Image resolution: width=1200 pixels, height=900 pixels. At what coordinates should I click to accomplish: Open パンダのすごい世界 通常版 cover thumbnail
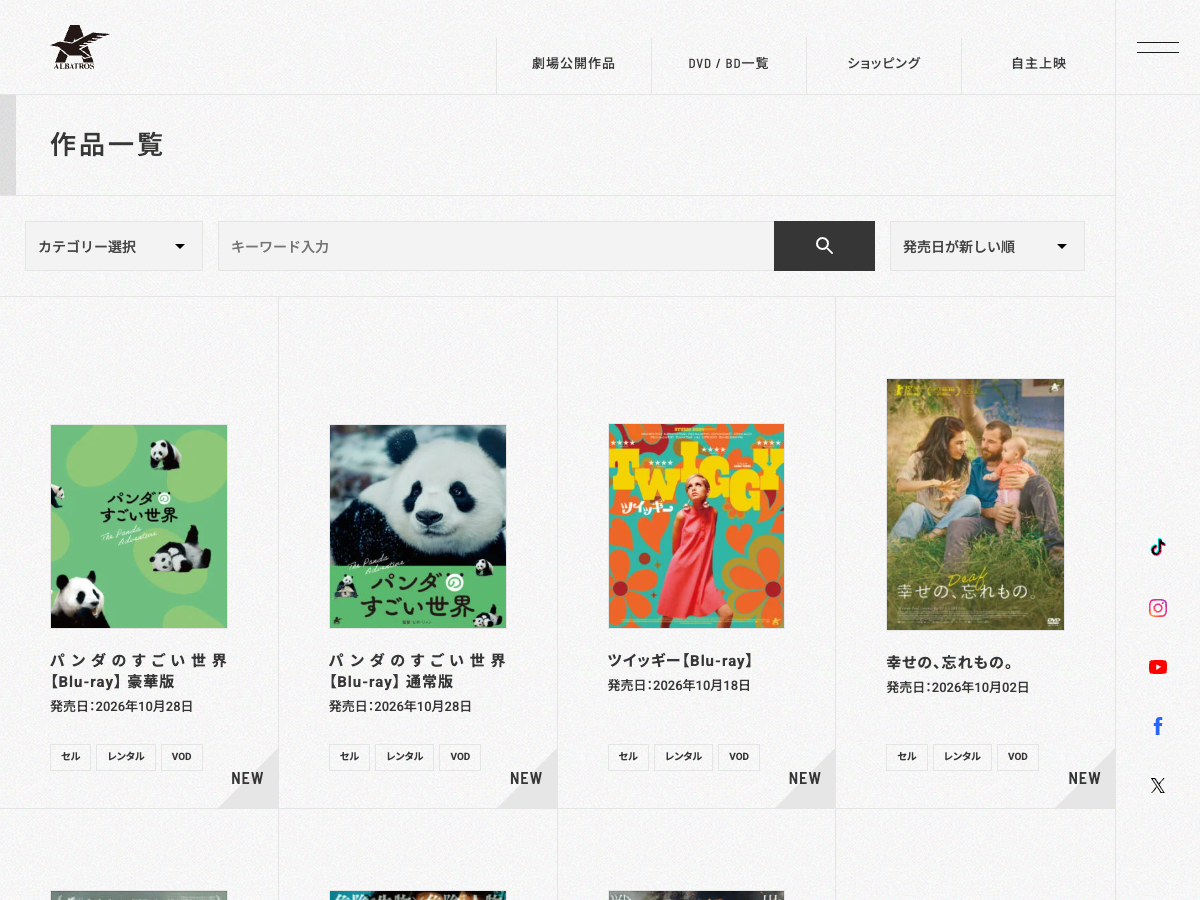418,526
